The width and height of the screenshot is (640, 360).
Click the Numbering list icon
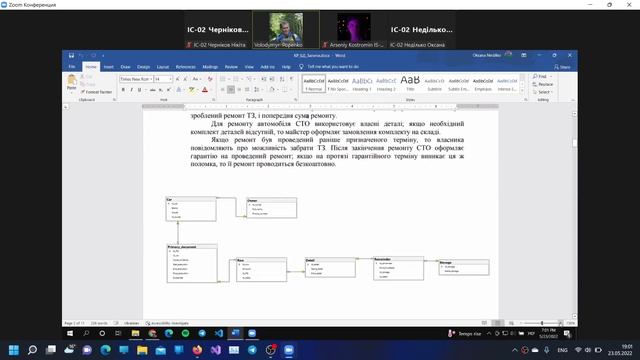click(x=236, y=79)
